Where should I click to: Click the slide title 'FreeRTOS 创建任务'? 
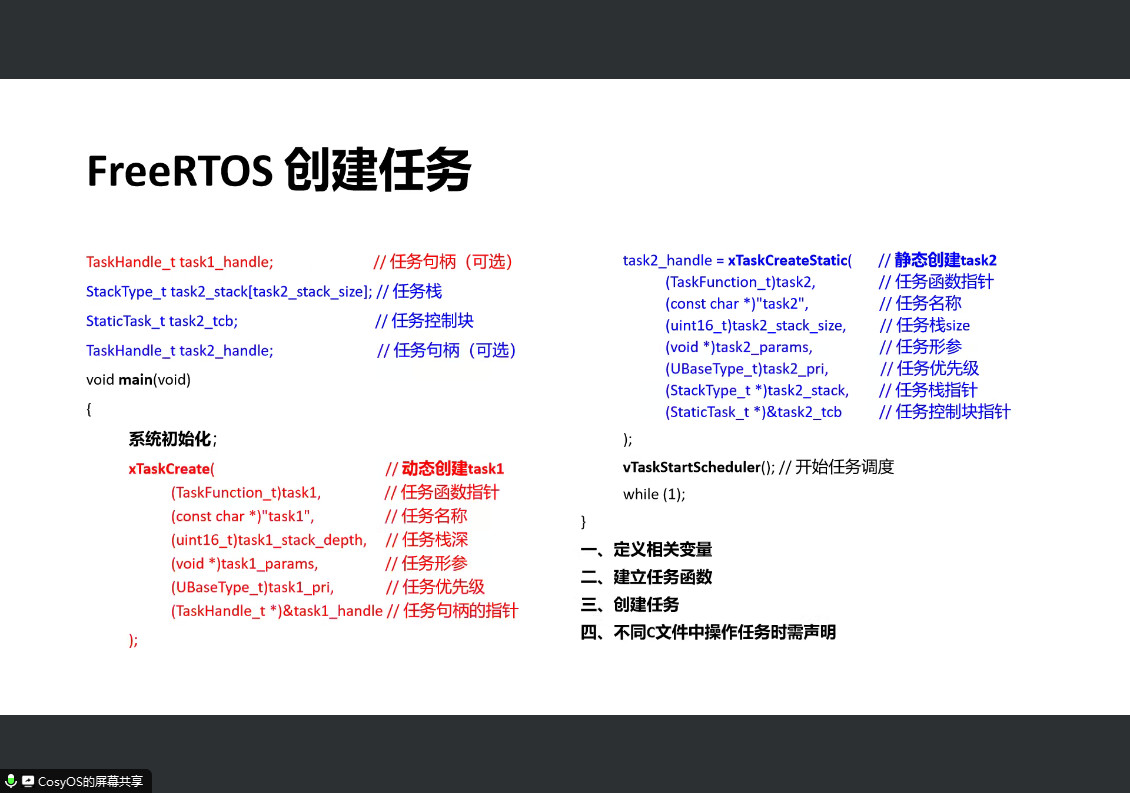(x=279, y=170)
